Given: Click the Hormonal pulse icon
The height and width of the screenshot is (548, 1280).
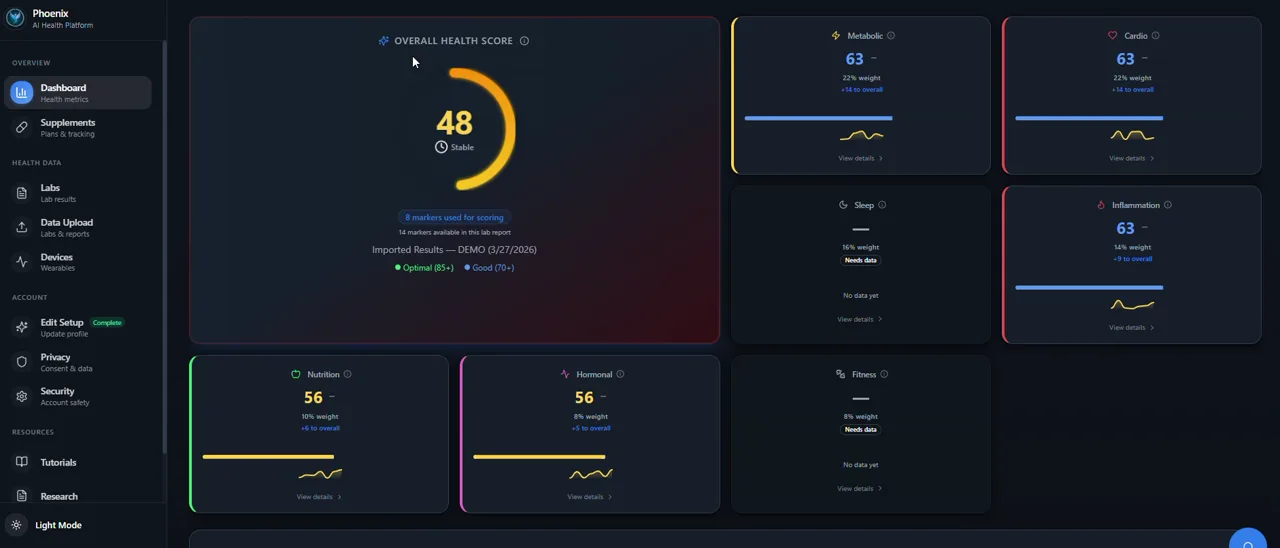Looking at the screenshot, I should (x=565, y=374).
